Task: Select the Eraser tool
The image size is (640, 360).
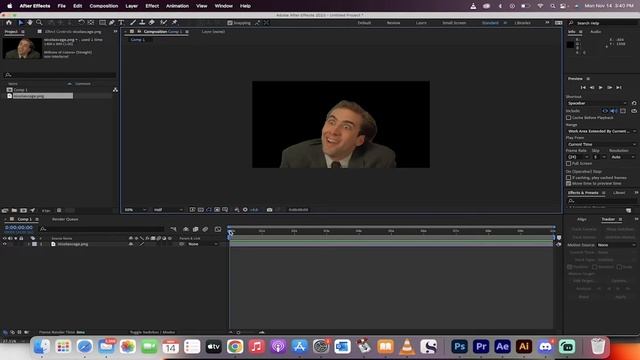Action: (152, 23)
